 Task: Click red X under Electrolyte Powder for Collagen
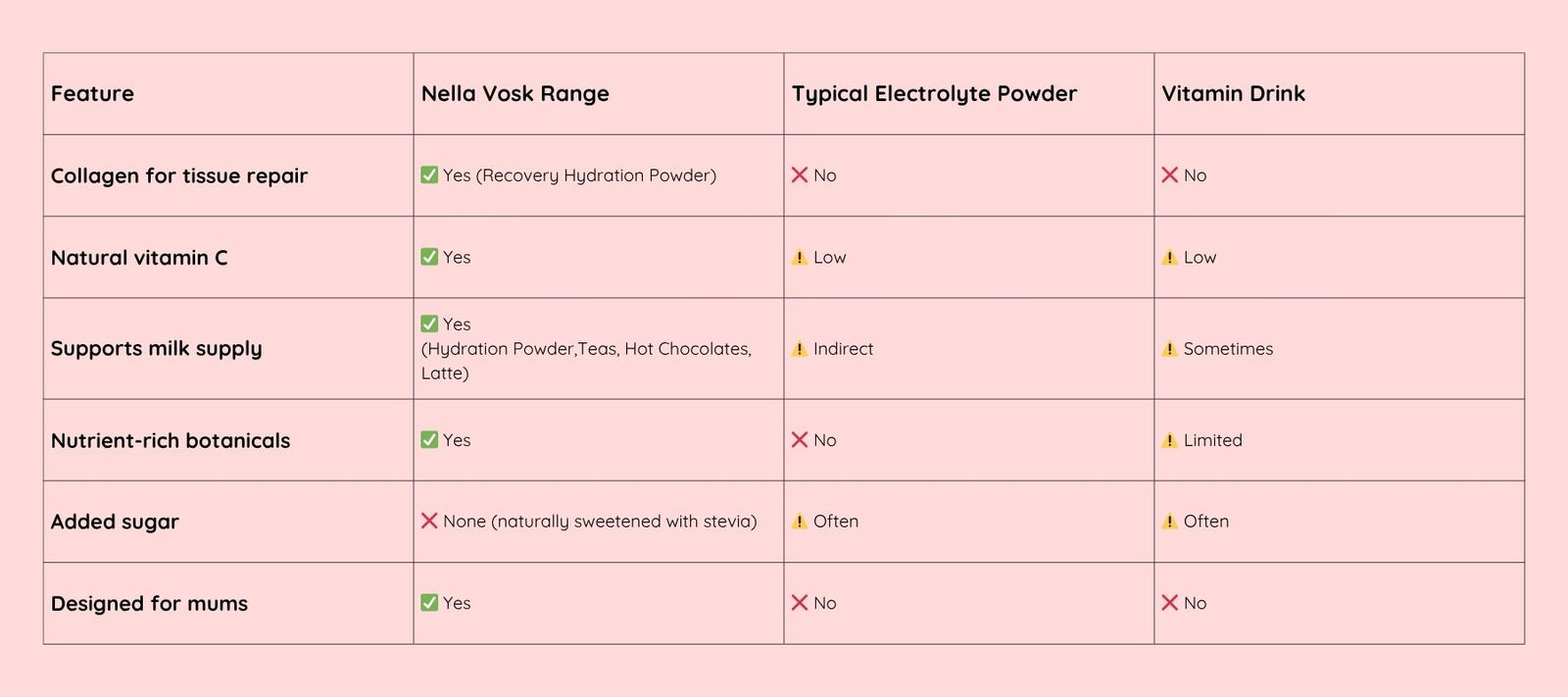click(x=800, y=175)
